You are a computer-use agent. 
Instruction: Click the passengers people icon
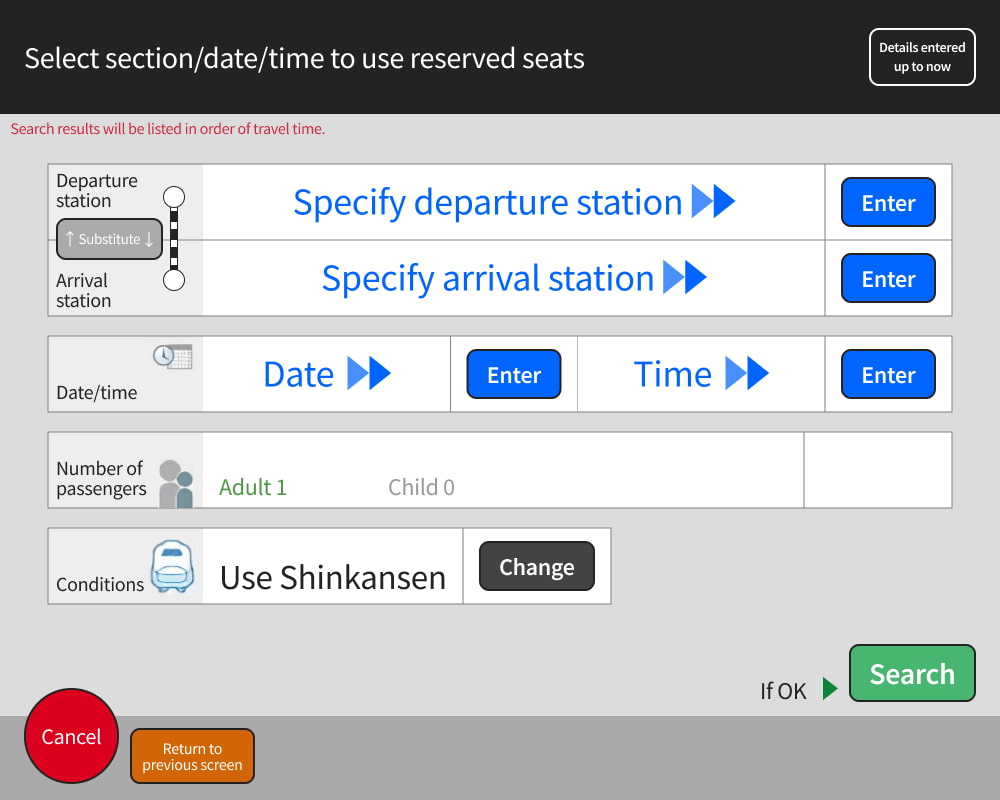(x=176, y=484)
